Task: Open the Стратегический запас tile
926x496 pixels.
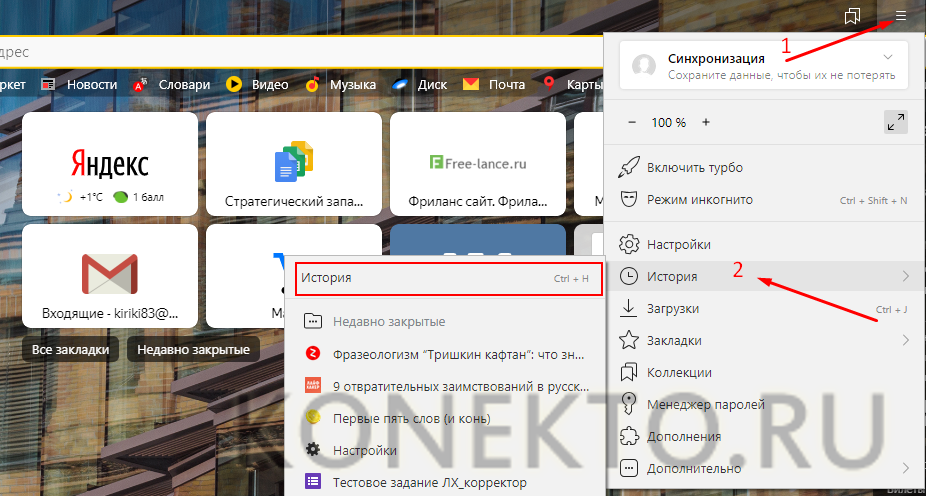Action: (294, 164)
